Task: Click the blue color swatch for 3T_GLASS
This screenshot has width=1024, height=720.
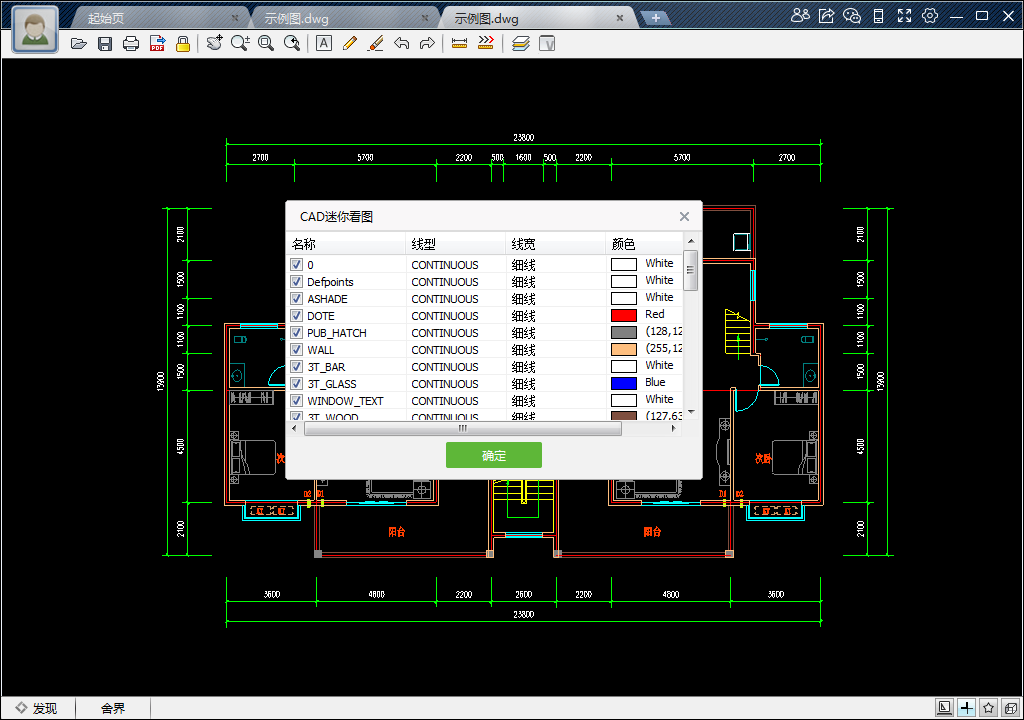Action: pos(623,383)
